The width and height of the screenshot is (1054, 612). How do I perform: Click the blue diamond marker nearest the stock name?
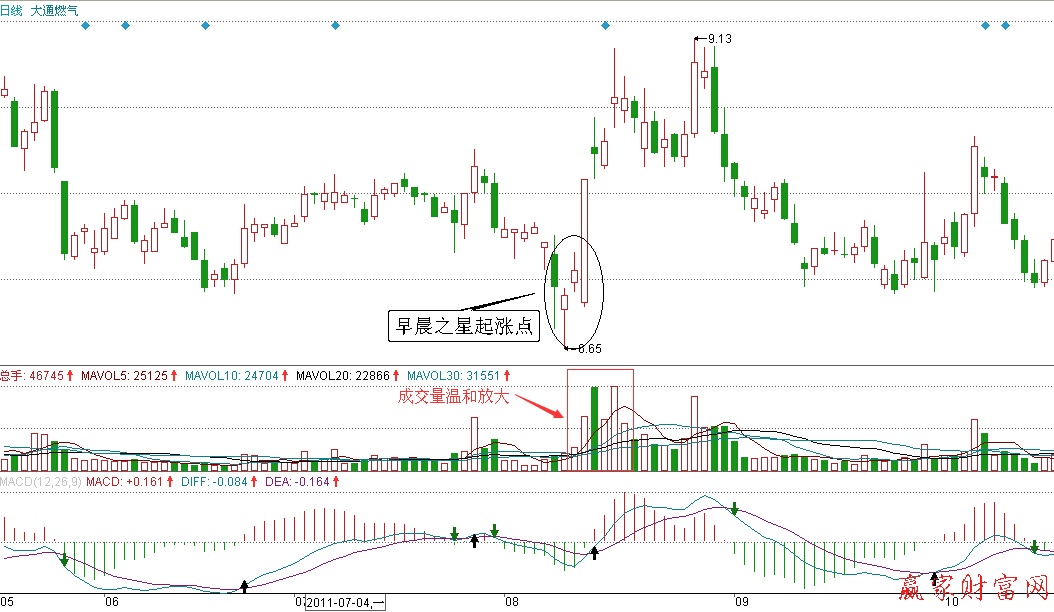click(85, 25)
